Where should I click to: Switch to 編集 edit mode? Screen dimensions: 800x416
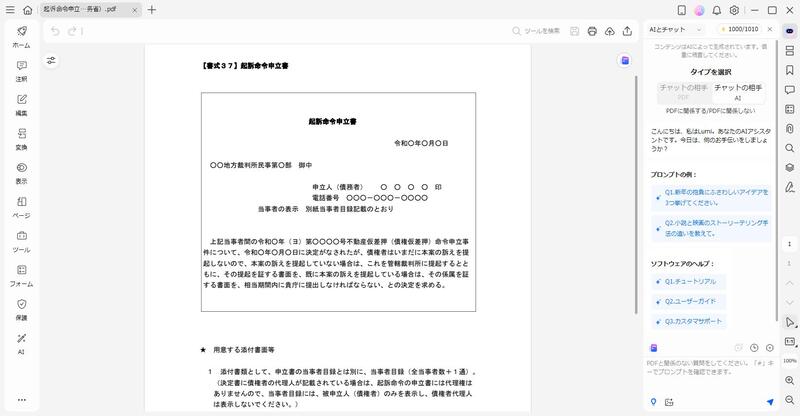tap(21, 106)
